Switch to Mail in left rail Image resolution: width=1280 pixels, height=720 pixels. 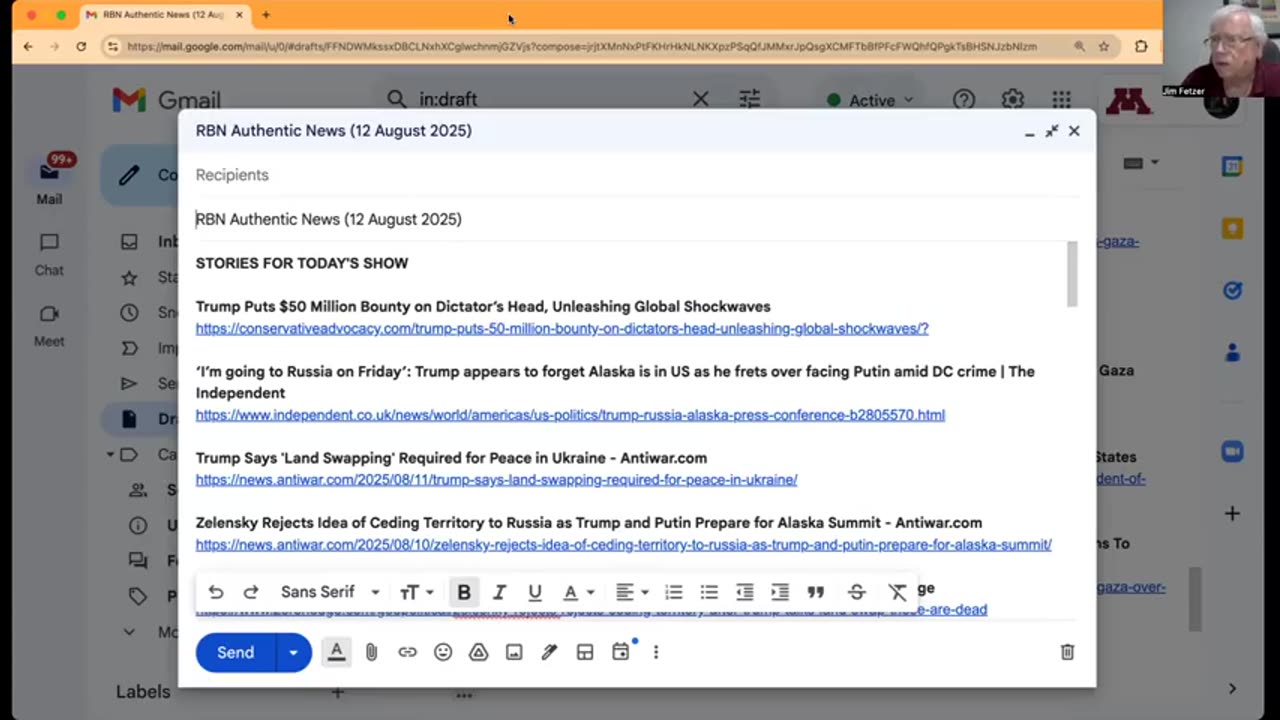(x=49, y=181)
